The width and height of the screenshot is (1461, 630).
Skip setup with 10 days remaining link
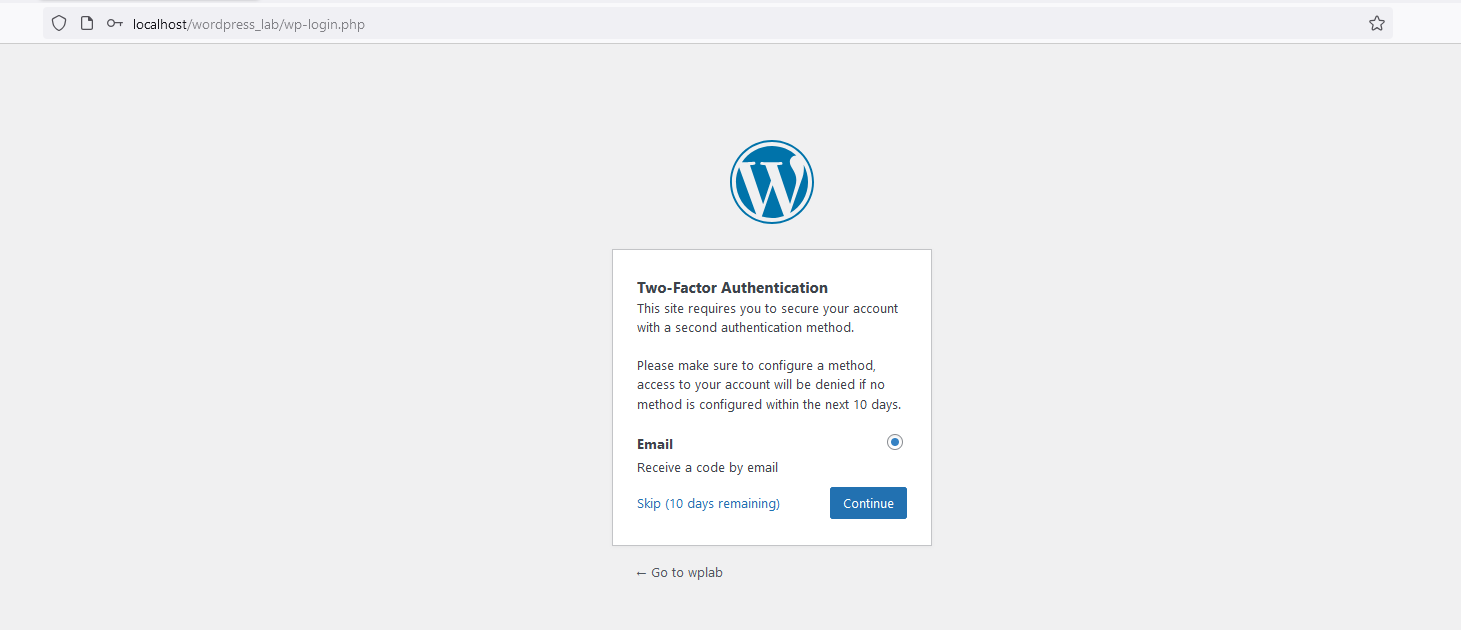[x=708, y=503]
